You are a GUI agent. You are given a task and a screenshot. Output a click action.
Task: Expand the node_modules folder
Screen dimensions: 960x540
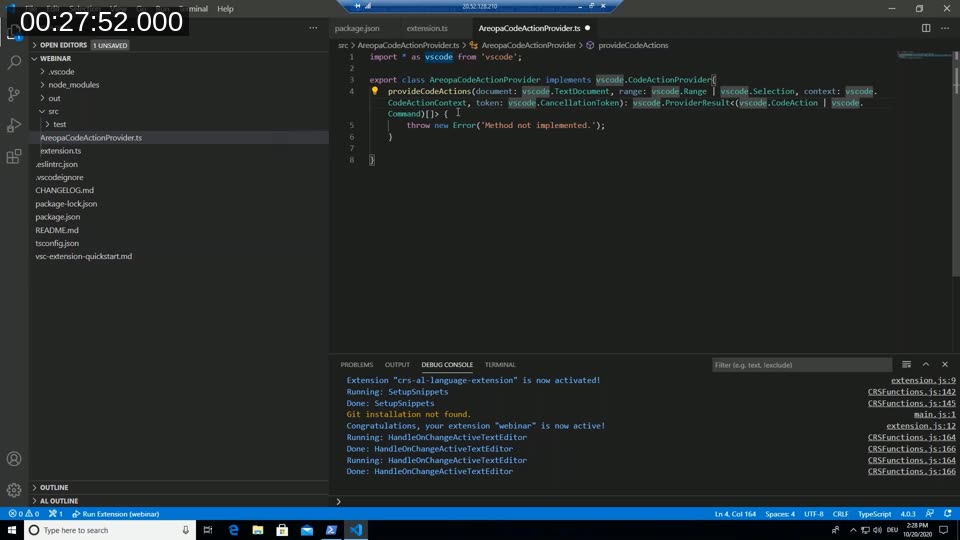[x=73, y=85]
